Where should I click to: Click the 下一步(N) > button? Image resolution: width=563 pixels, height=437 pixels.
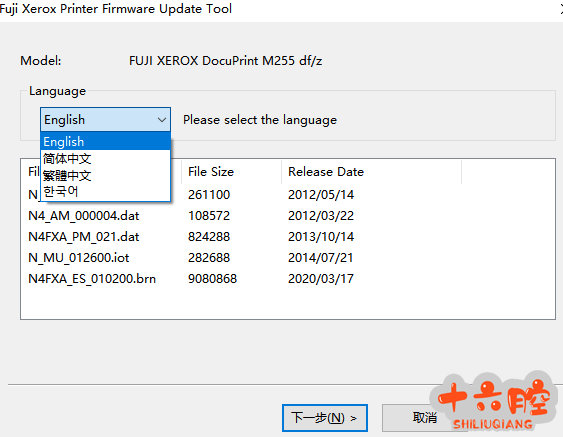coord(325,418)
